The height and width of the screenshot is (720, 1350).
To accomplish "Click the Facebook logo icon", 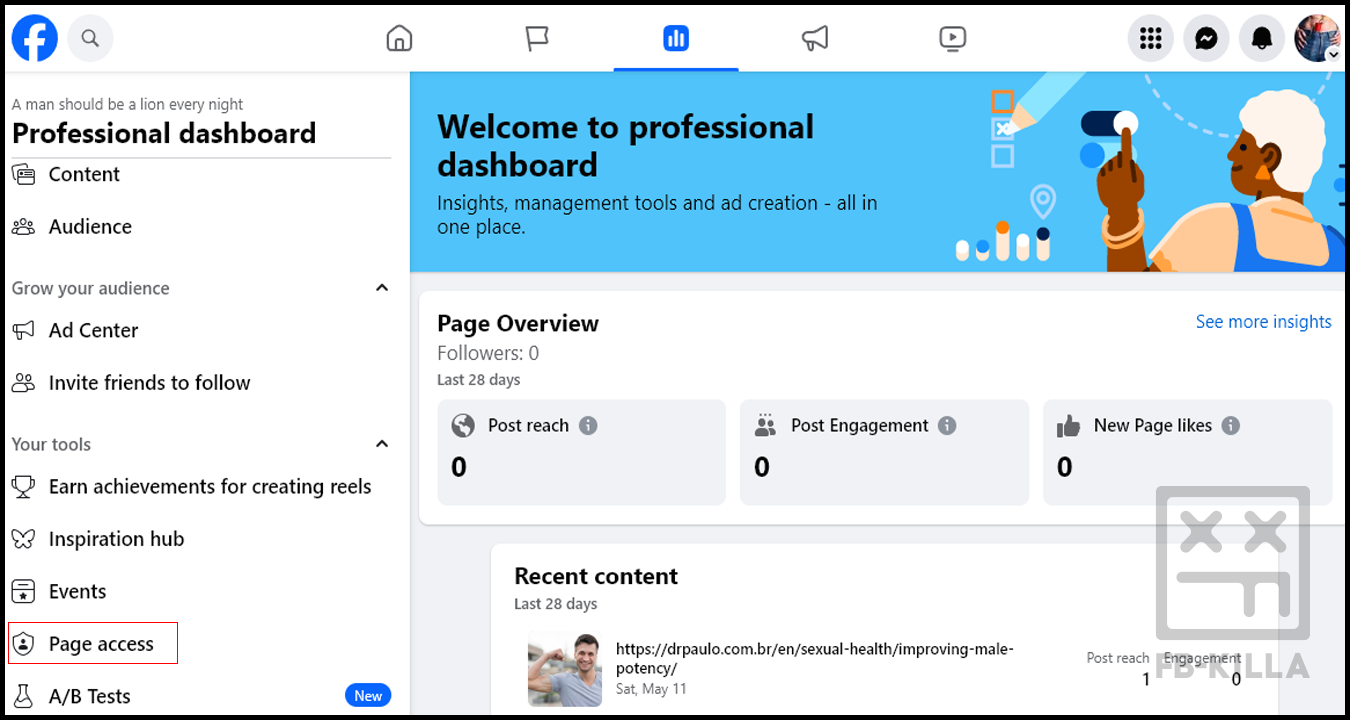I will click(34, 39).
